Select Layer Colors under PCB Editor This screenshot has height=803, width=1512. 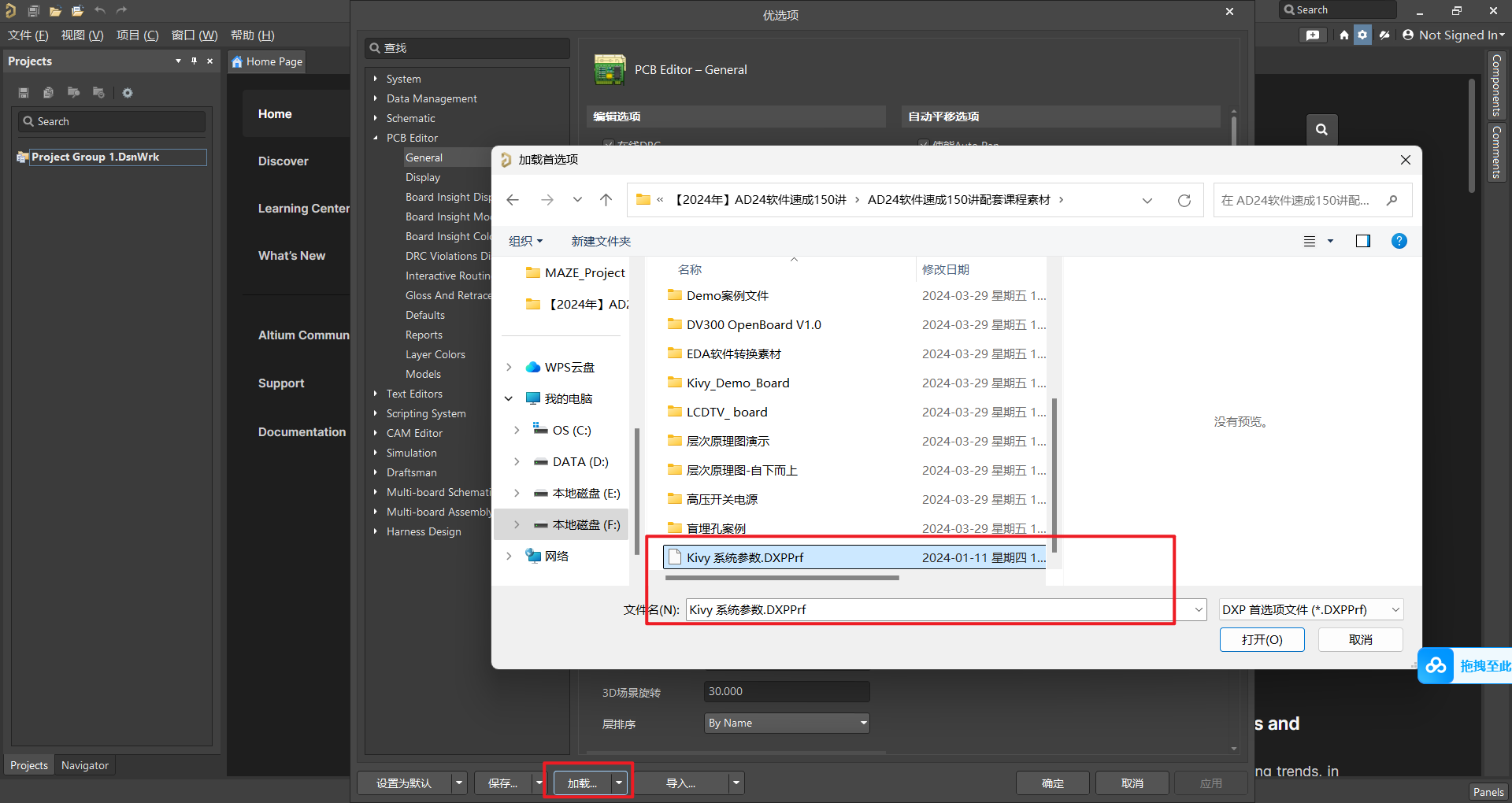click(435, 354)
